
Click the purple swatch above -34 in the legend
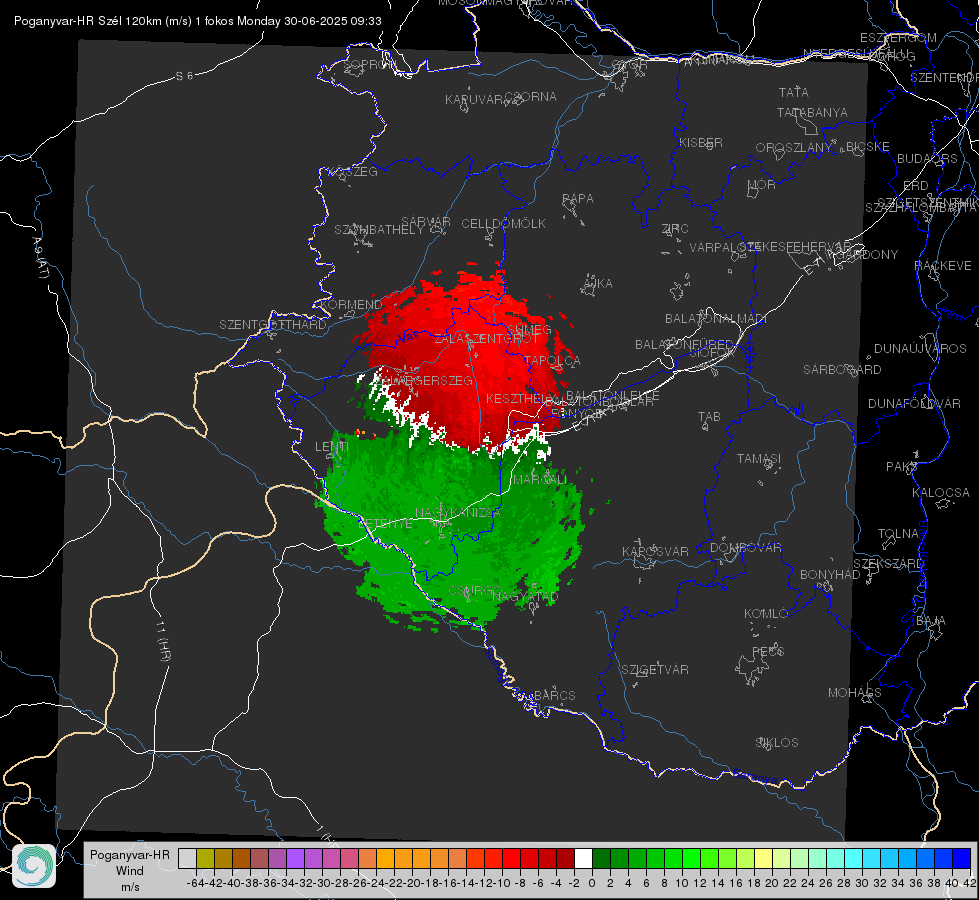pos(295,858)
